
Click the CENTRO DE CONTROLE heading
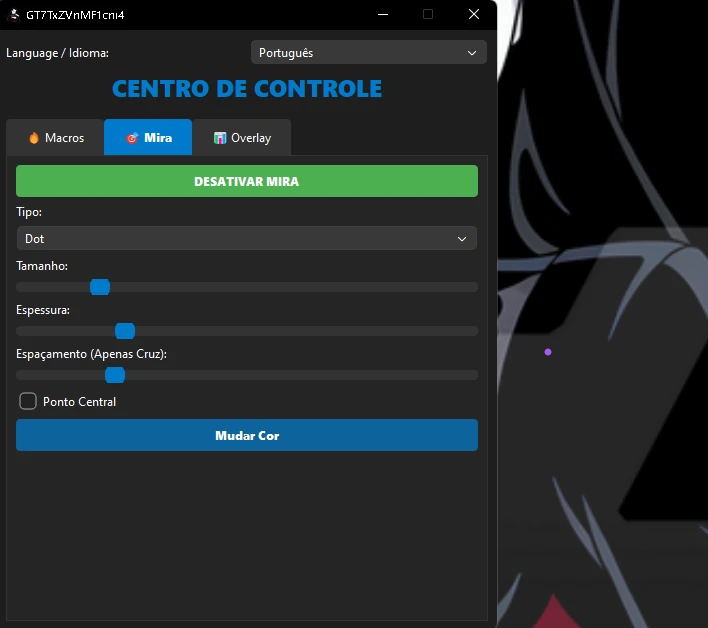pos(247,89)
